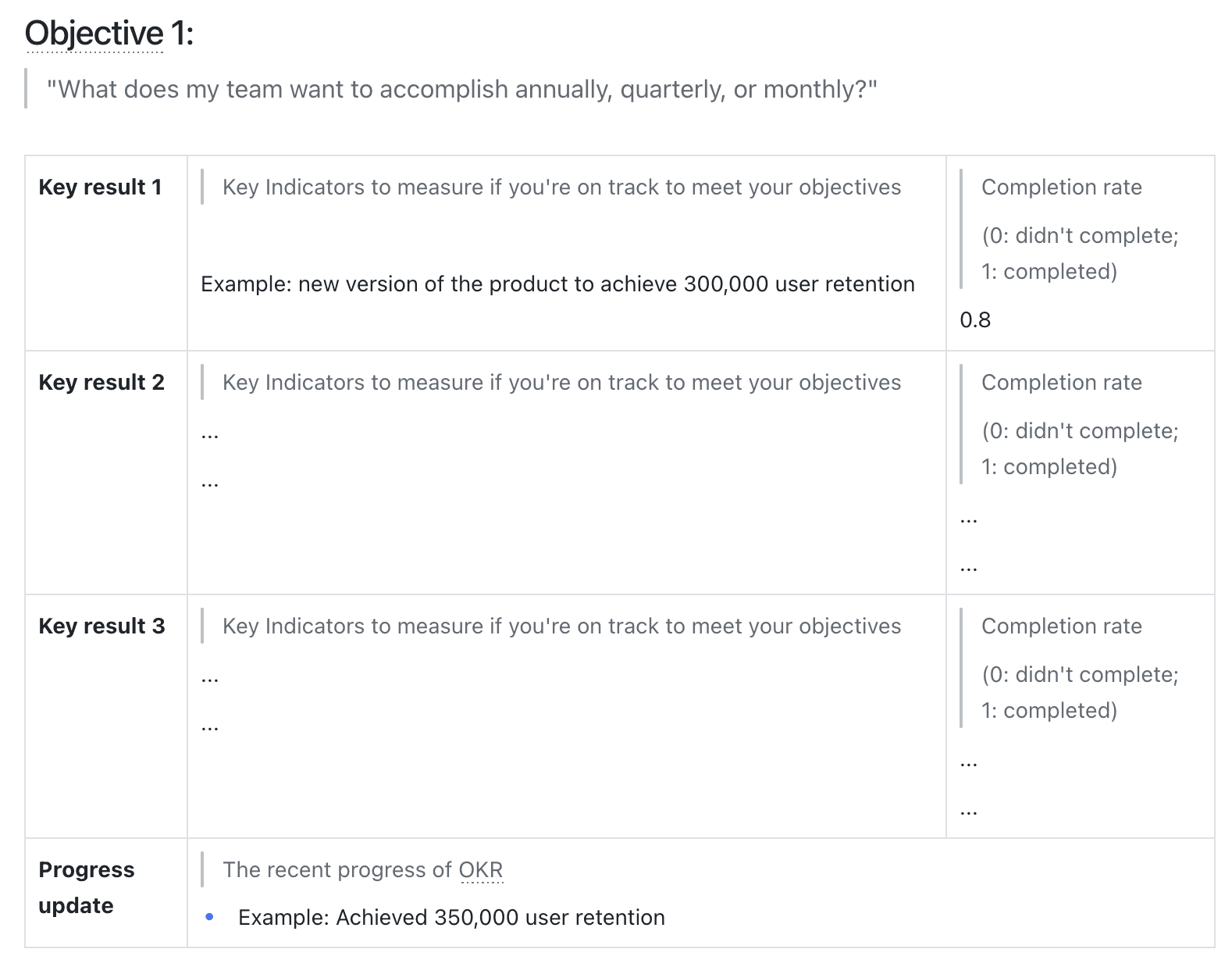The width and height of the screenshot is (1232, 967).
Task: Click the Key Indicators text in Key result 1
Action: (561, 187)
